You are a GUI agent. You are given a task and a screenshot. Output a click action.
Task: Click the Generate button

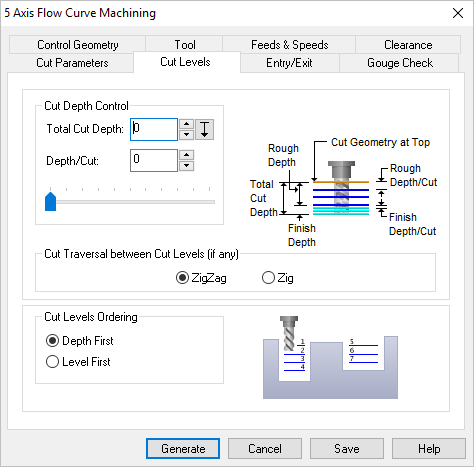coord(183,449)
